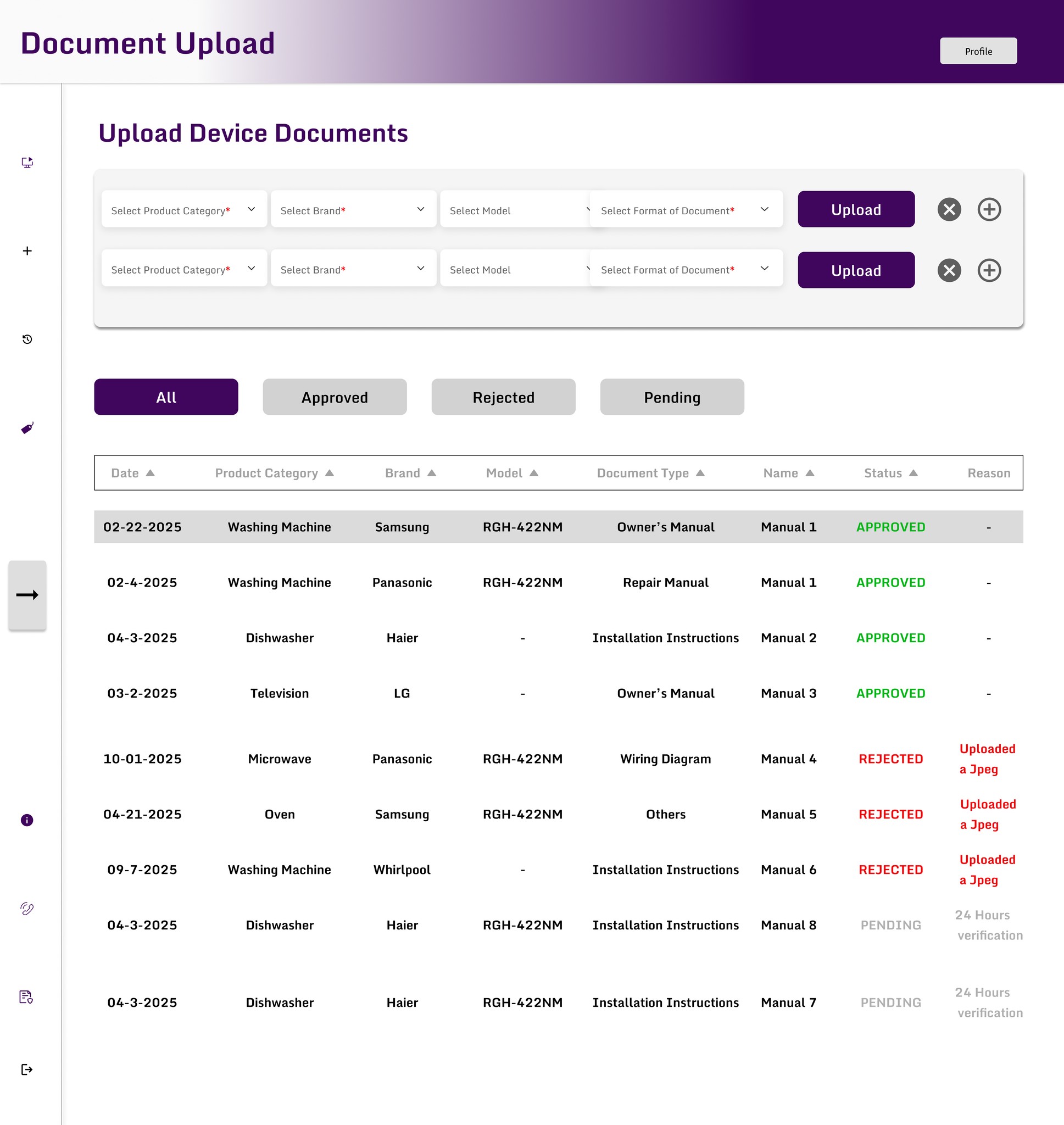Screen dimensions: 1064x1125
Task: Click the plus icon in the sidebar
Action: tap(27, 251)
